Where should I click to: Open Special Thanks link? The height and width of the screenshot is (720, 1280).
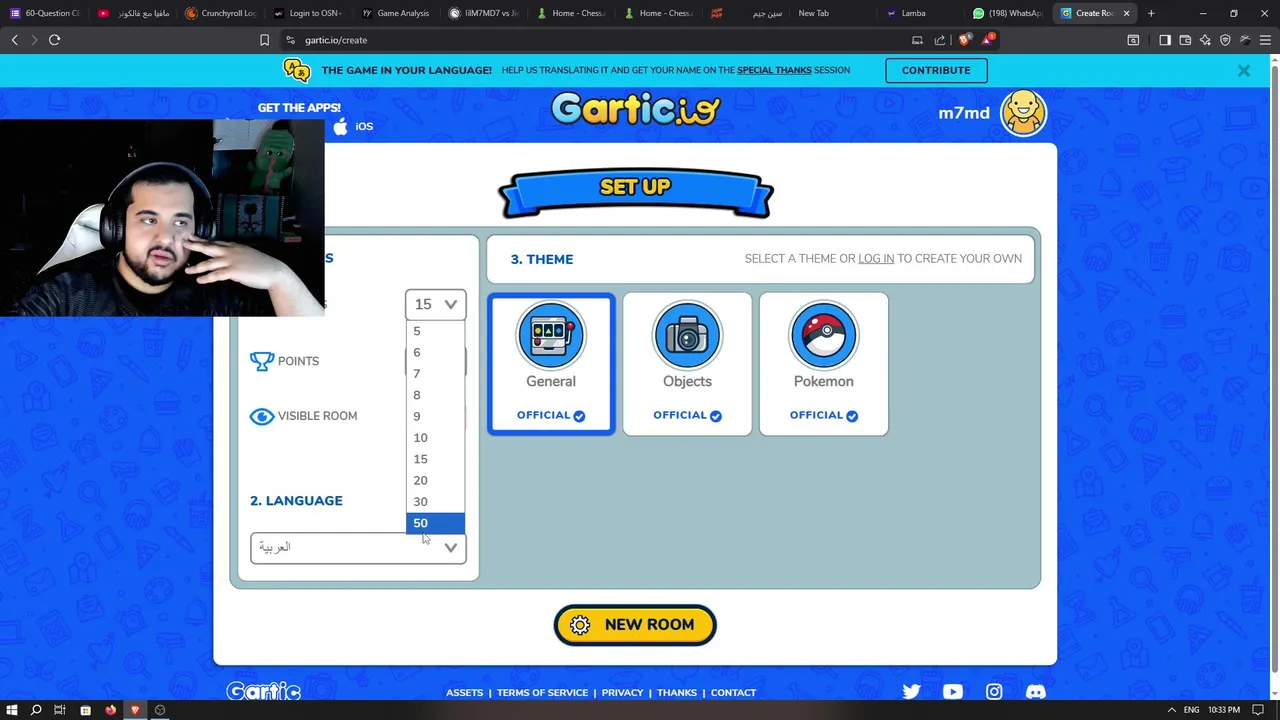pyautogui.click(x=774, y=70)
